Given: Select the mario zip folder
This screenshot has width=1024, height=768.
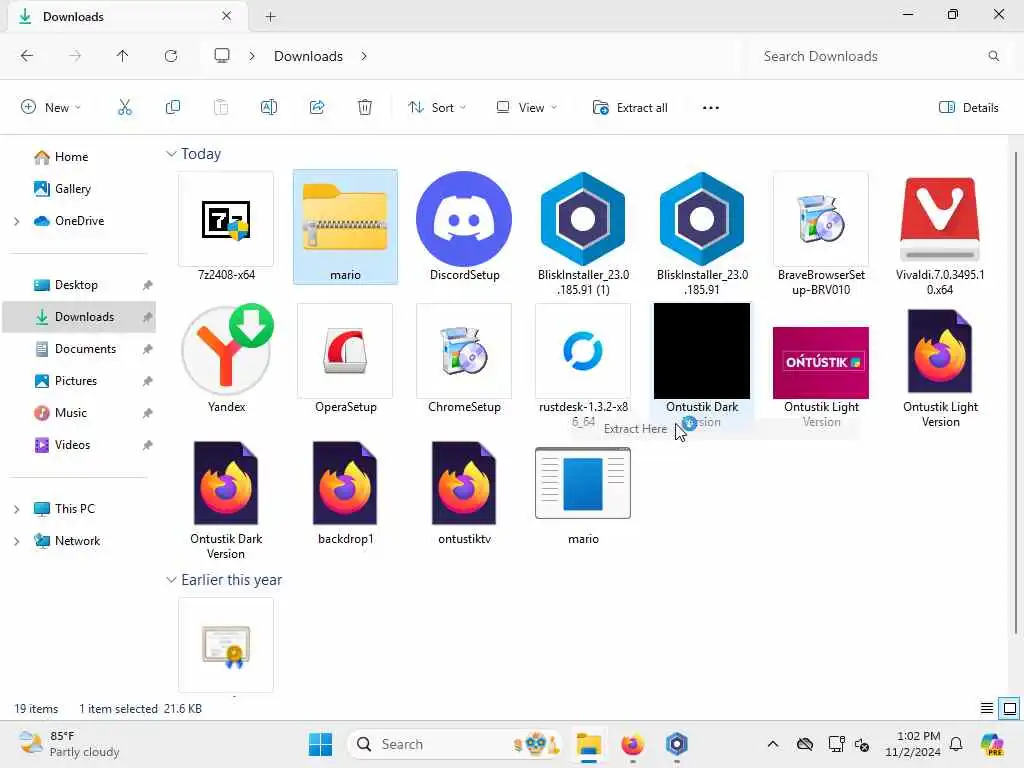Looking at the screenshot, I should point(345,227).
